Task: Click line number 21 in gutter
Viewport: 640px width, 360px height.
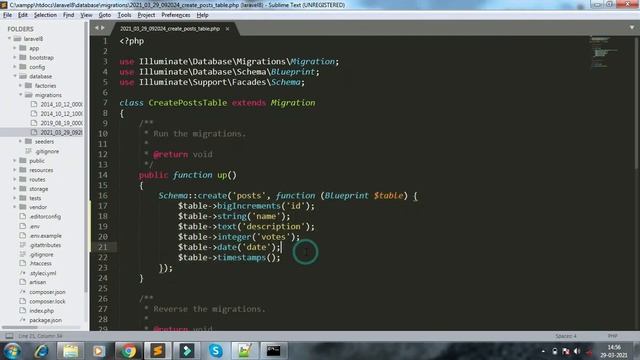Action: [x=102, y=247]
